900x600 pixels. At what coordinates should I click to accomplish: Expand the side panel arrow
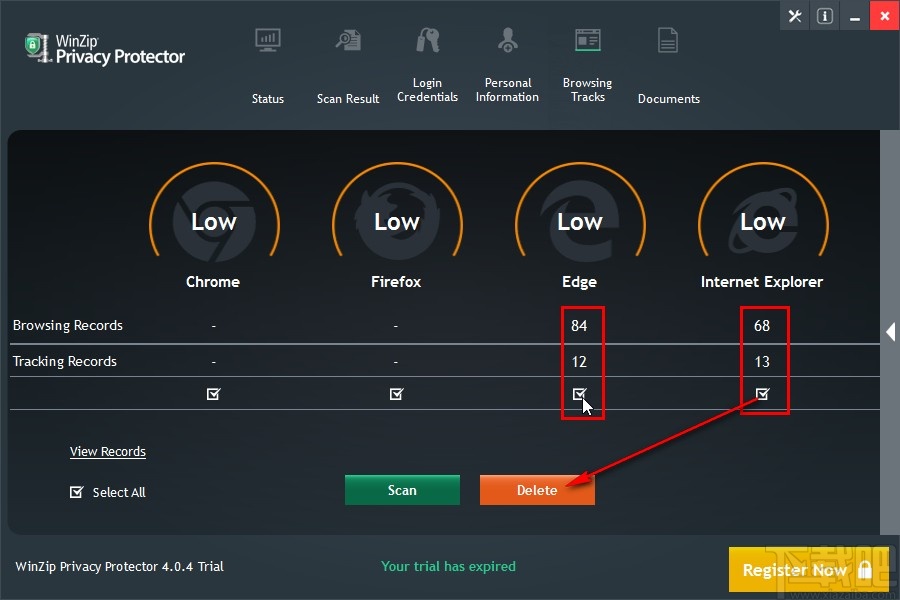point(890,331)
